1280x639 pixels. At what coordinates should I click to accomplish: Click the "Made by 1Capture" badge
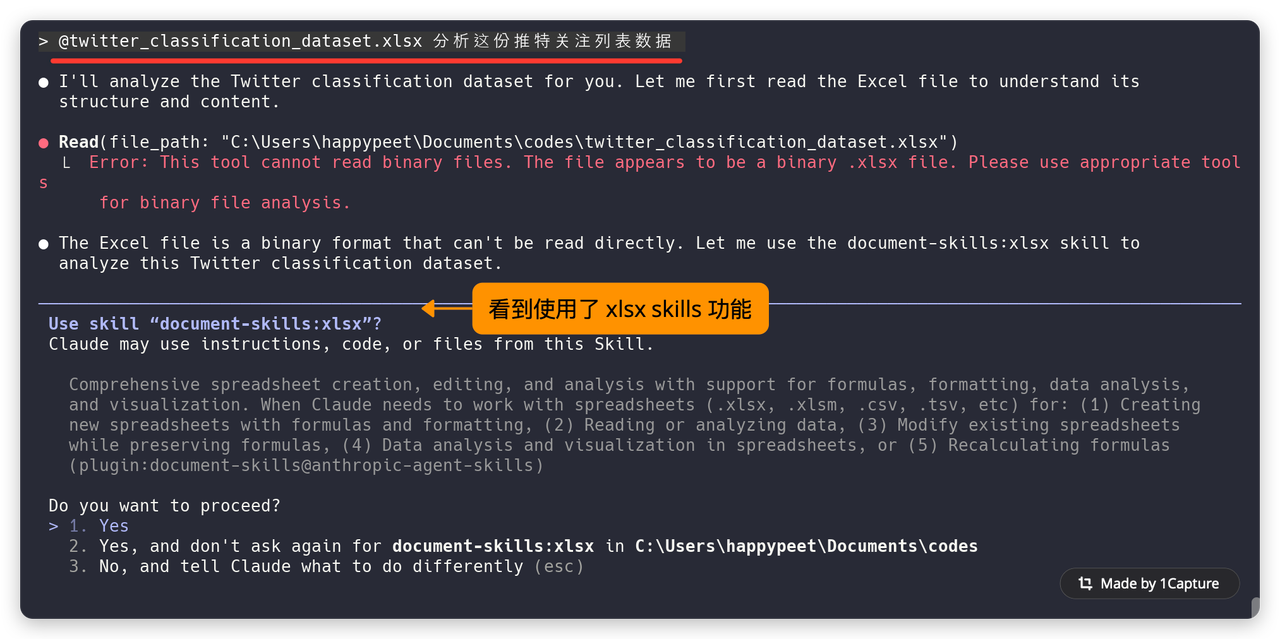pos(1149,583)
